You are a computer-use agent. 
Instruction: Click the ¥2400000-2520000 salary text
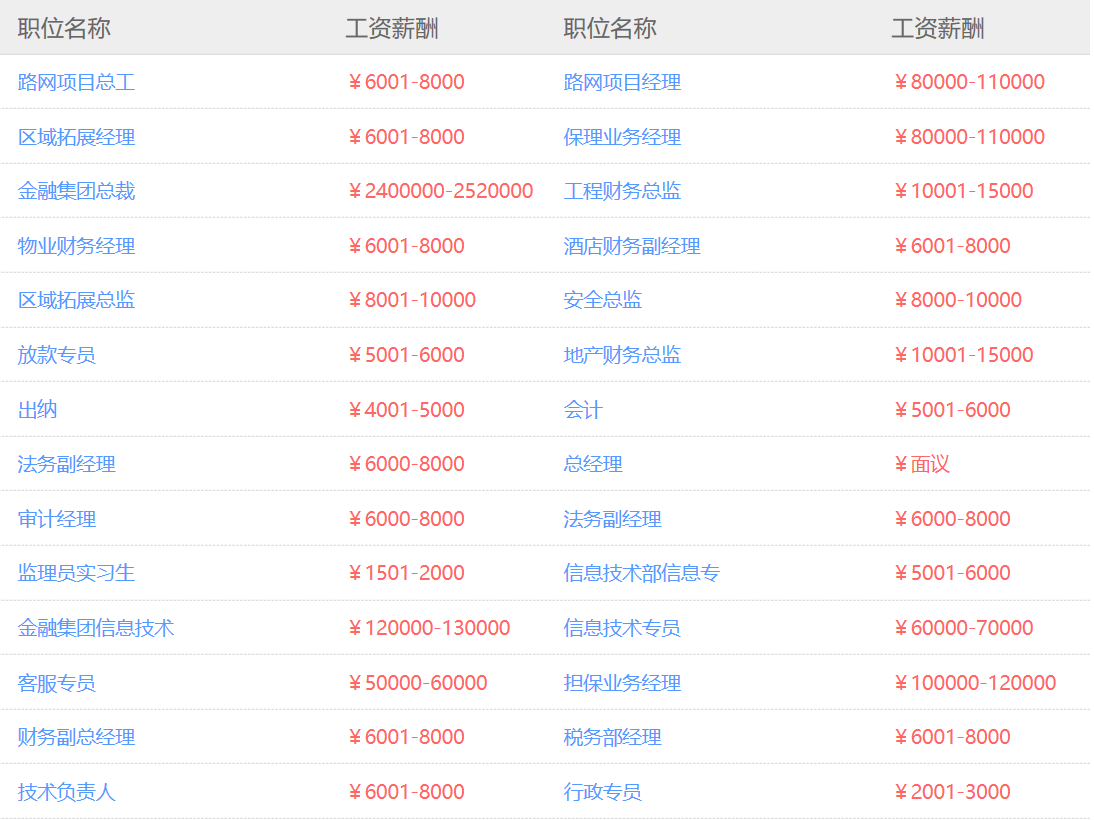coord(440,191)
